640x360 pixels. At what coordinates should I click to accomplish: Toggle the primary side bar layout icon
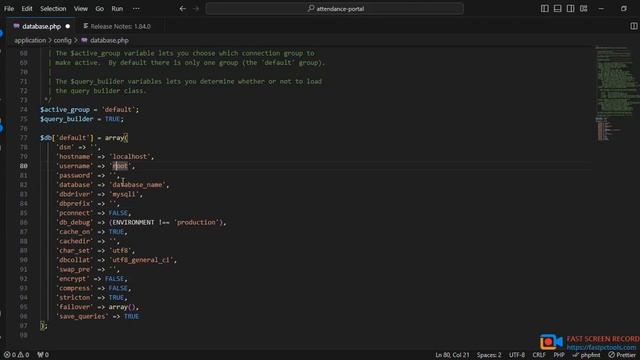tap(544, 9)
